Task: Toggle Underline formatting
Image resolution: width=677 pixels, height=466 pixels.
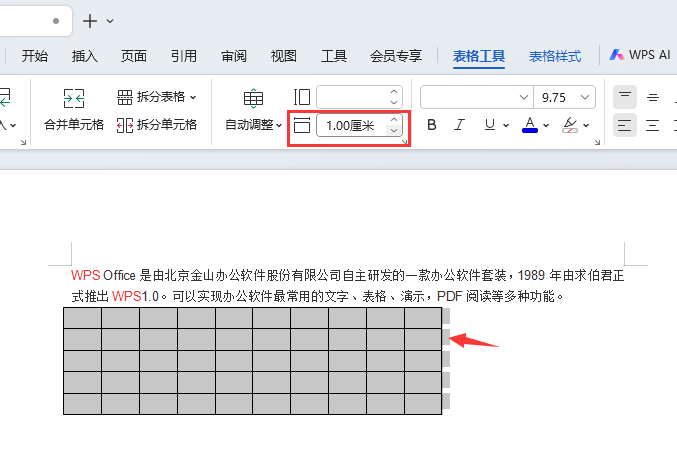Action: [490, 125]
